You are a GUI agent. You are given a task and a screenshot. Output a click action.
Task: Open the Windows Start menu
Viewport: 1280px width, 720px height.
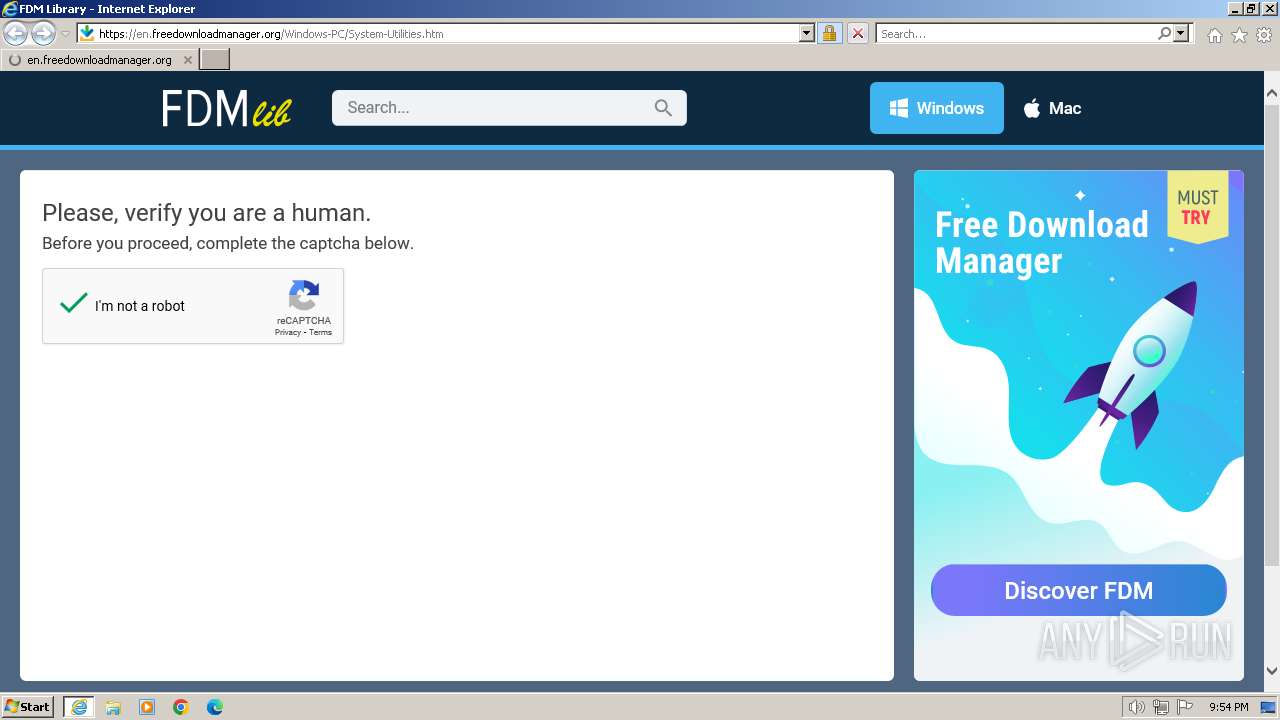pyautogui.click(x=27, y=706)
